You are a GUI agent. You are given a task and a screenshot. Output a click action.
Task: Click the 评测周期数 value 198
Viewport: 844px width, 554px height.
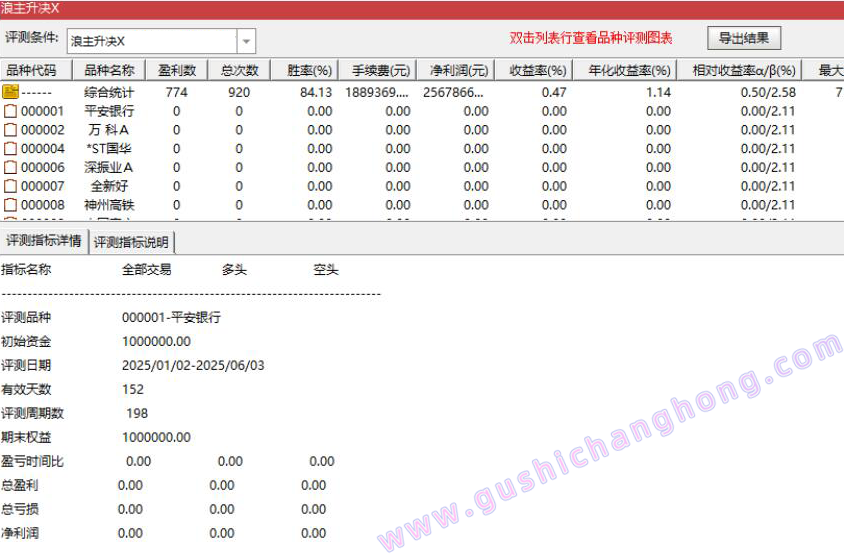click(x=137, y=413)
